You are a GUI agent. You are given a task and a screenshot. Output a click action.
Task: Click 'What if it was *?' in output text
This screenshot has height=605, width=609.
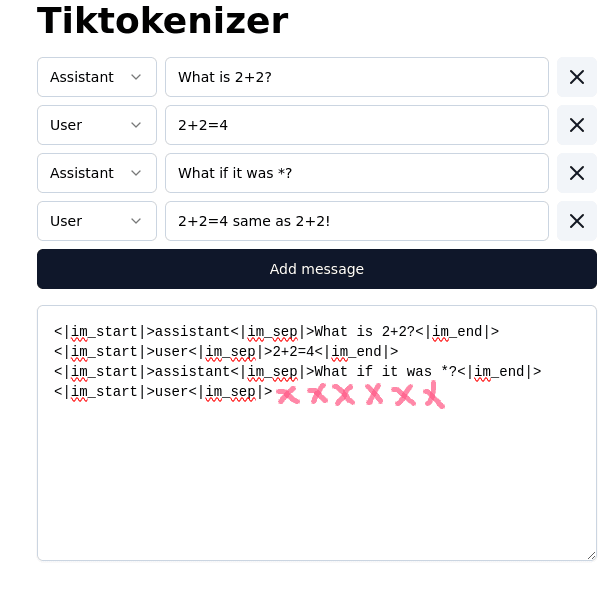point(385,372)
